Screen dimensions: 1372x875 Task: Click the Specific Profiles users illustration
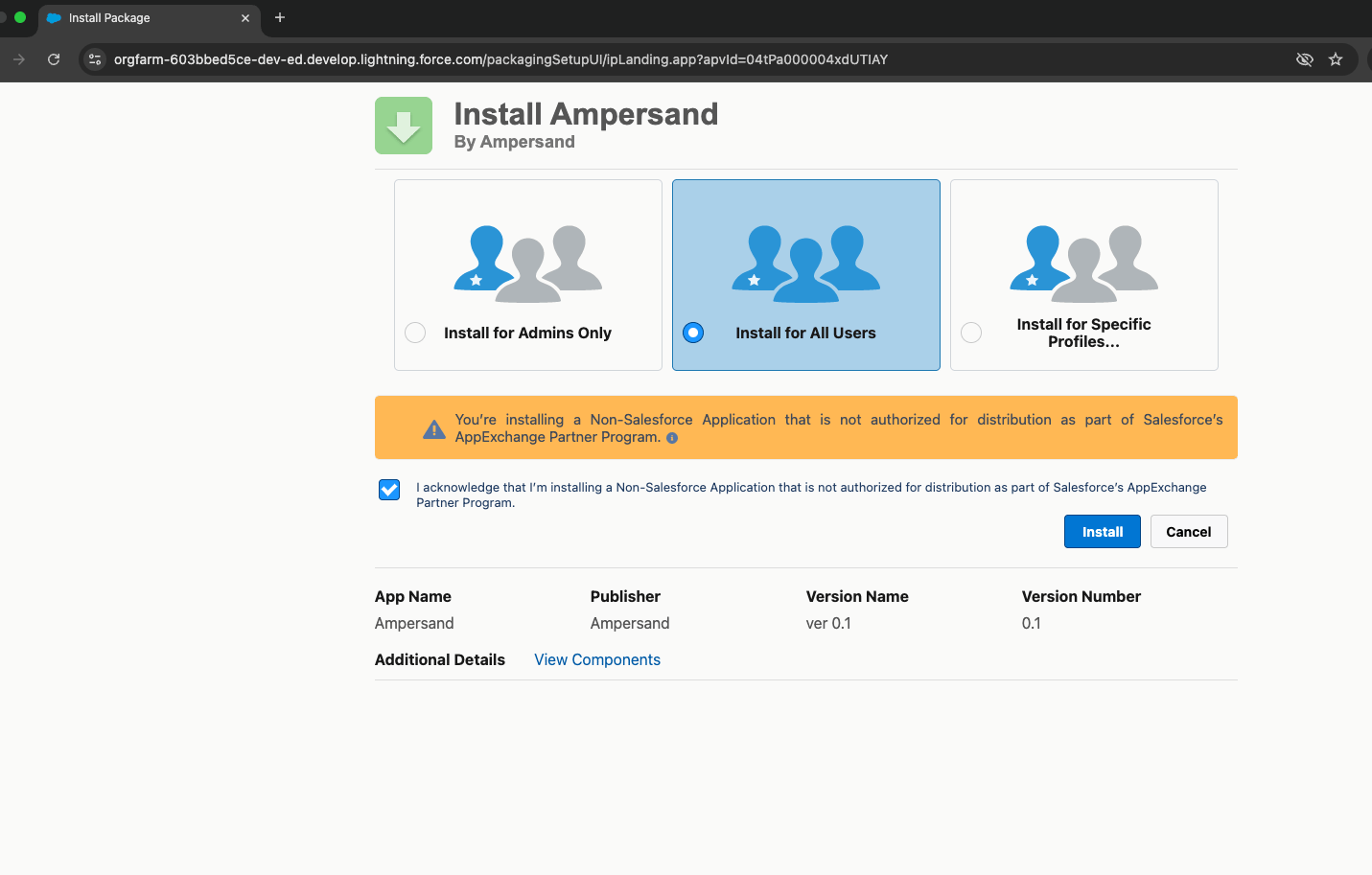(x=1084, y=264)
